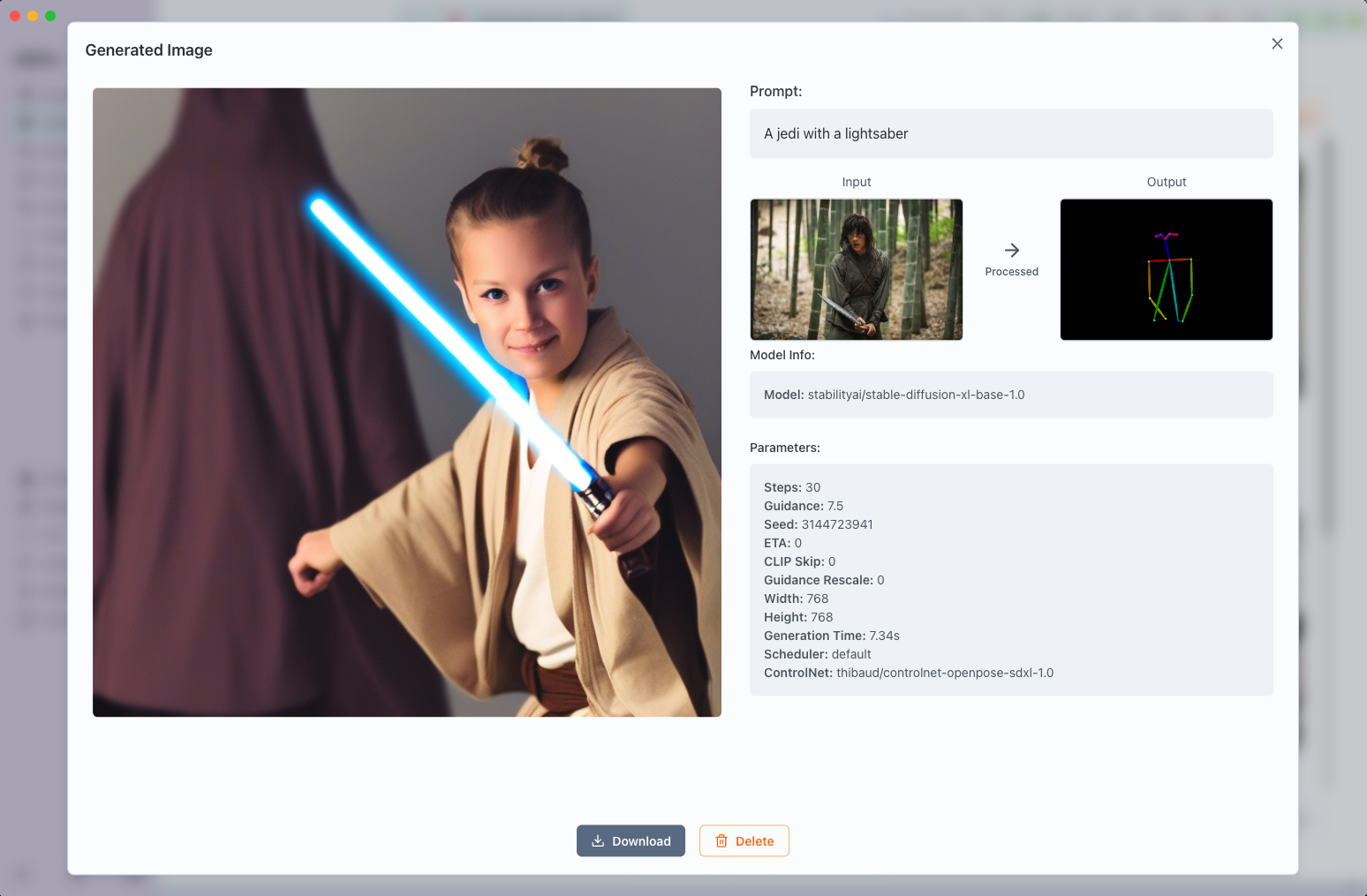The image size is (1367, 896).
Task: Click the red macOS close window button
Action: pyautogui.click(x=15, y=16)
